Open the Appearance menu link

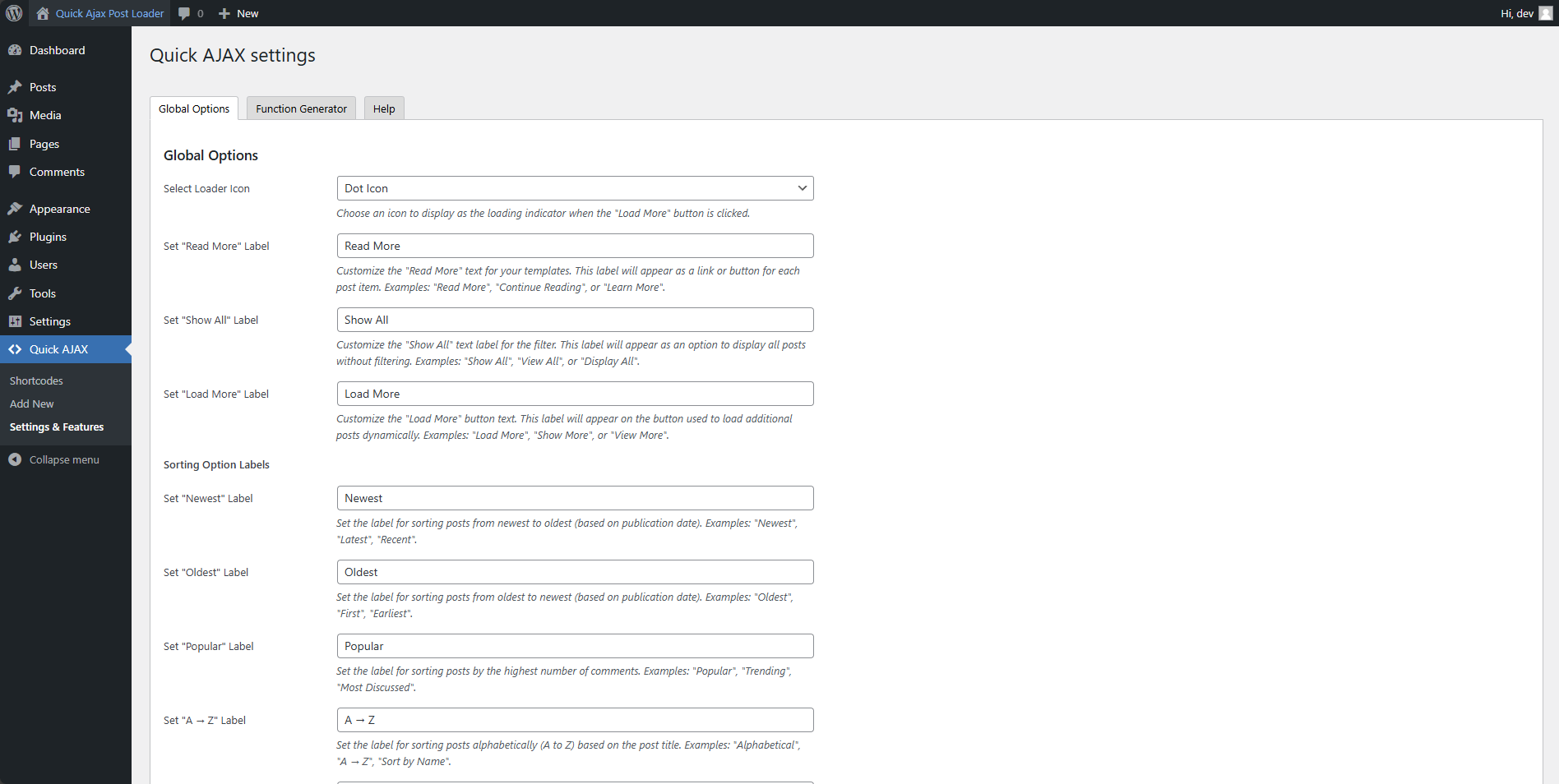click(x=60, y=209)
